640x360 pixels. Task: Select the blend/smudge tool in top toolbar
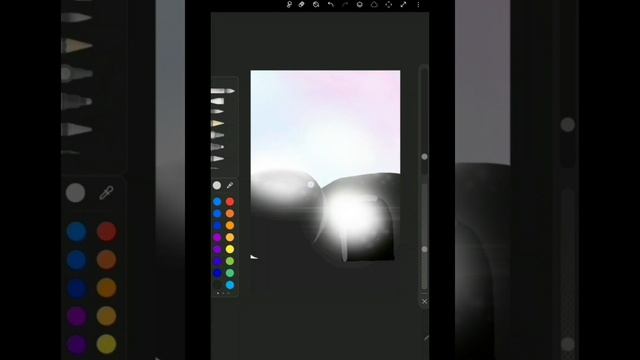pos(316,4)
